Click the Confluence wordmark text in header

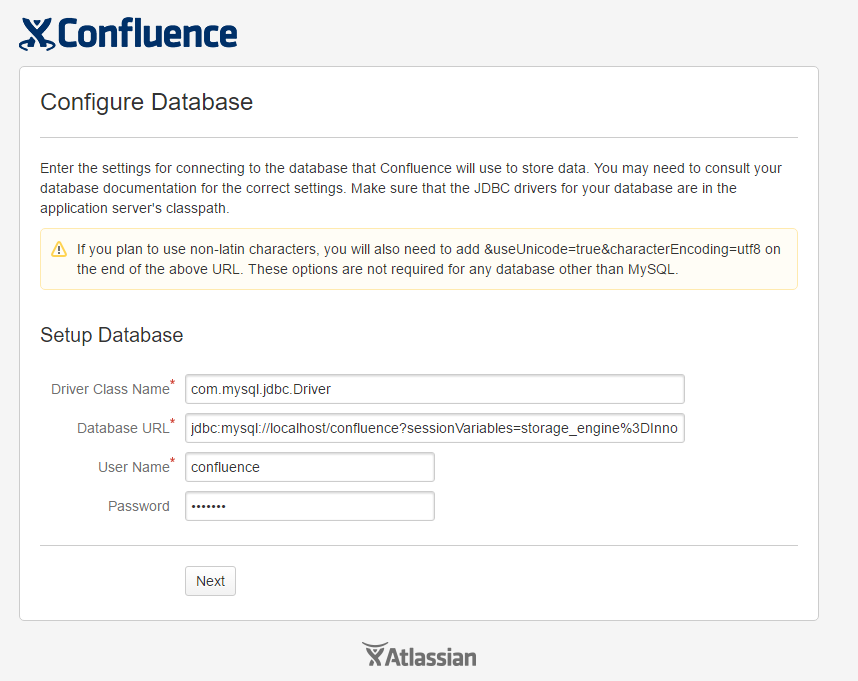coord(147,33)
